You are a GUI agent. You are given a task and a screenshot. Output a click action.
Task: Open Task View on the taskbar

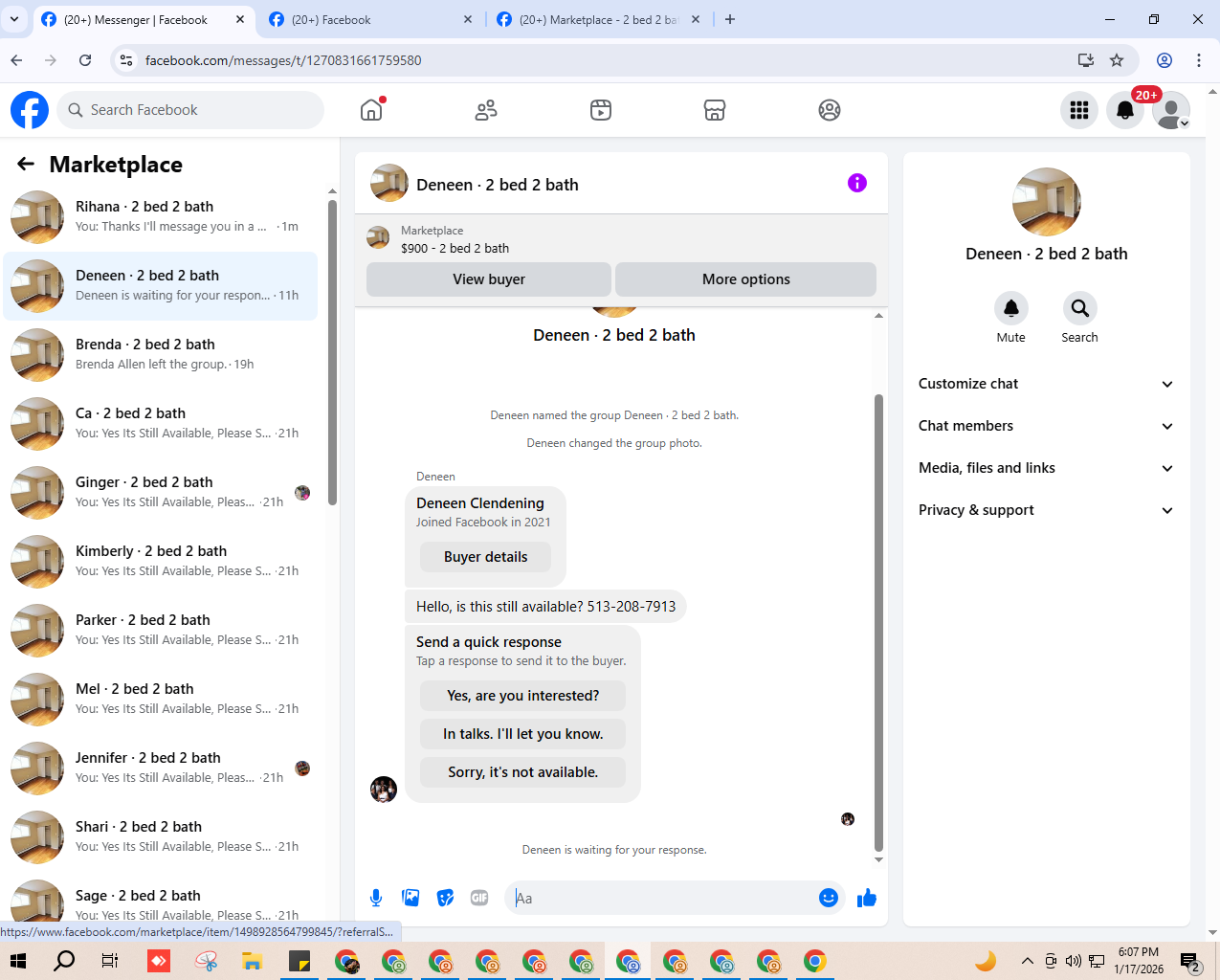coord(110,961)
